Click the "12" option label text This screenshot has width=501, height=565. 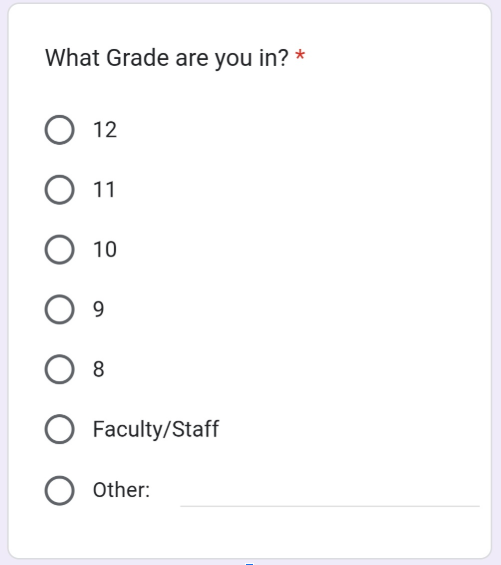(x=105, y=130)
